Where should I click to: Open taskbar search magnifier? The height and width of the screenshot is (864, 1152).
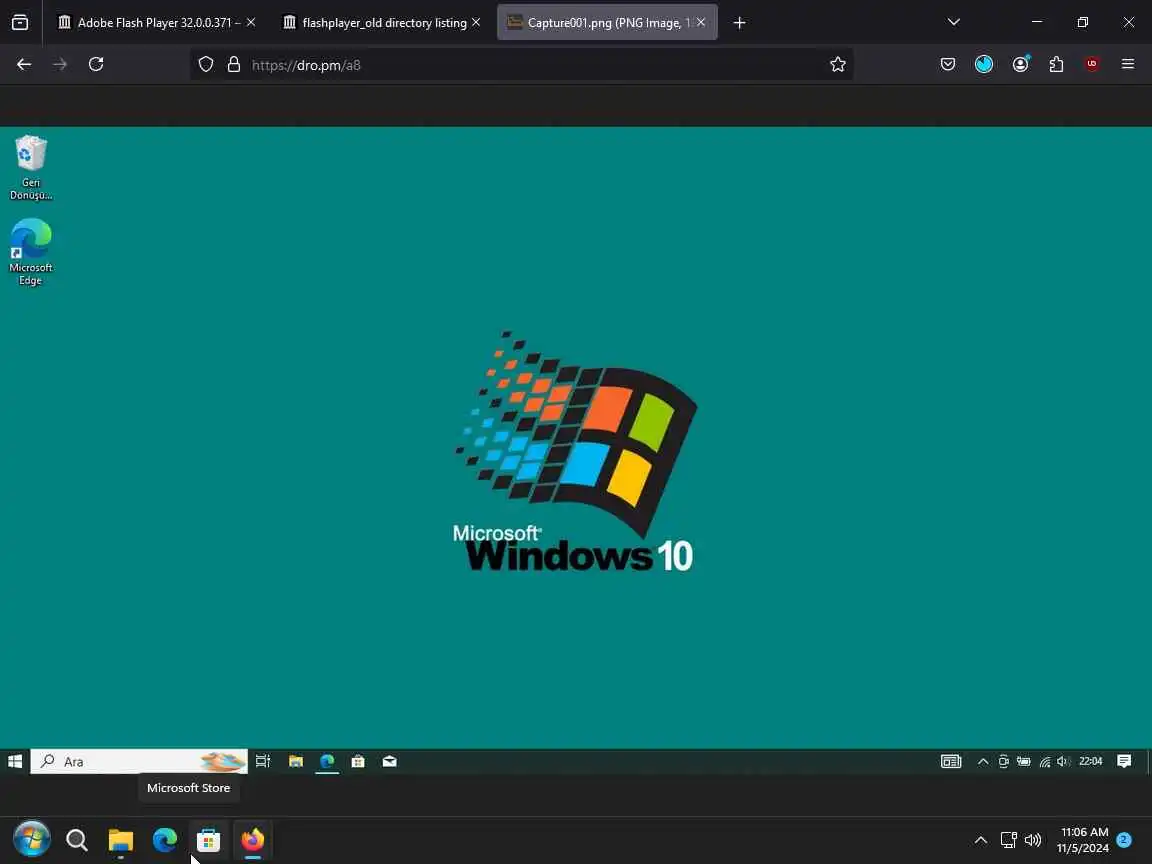[76, 839]
